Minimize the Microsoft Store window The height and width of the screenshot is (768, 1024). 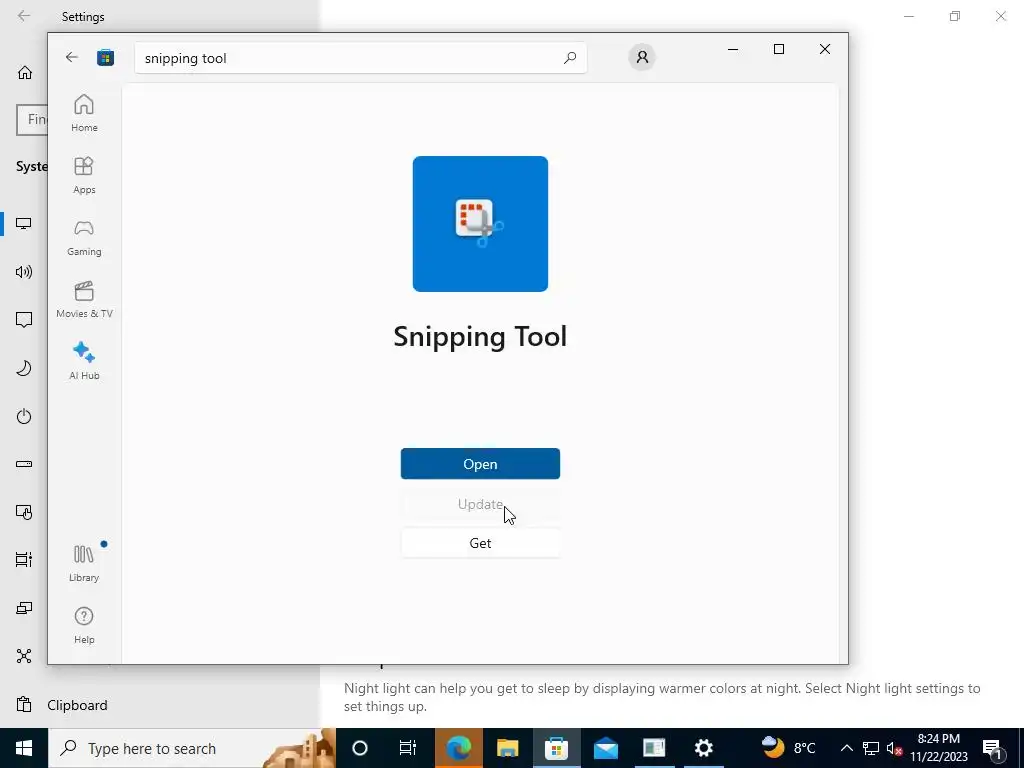pos(733,49)
